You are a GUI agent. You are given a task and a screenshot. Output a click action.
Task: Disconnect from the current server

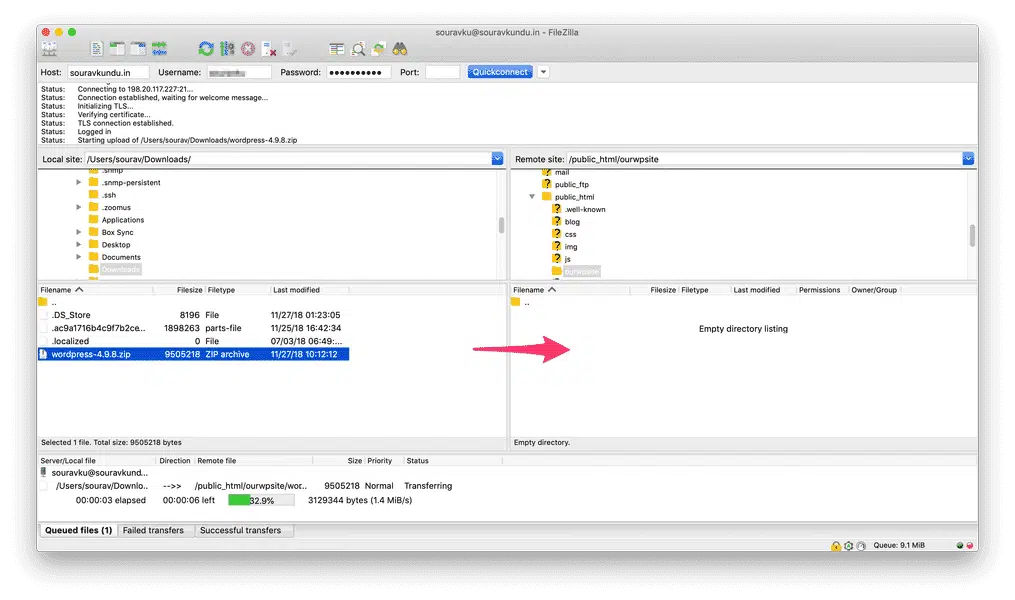pos(269,48)
